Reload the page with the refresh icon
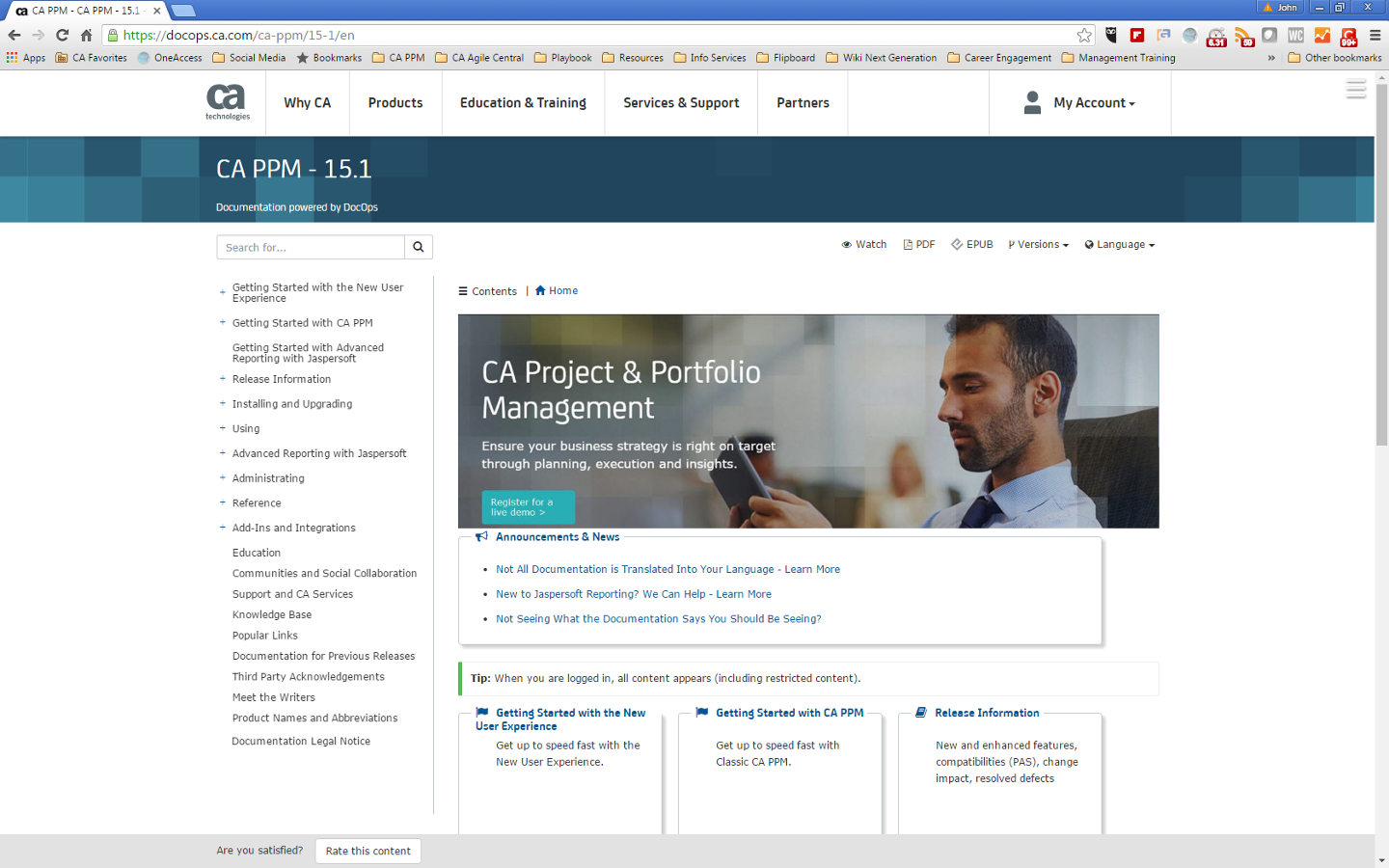Image resolution: width=1389 pixels, height=868 pixels. tap(63, 35)
